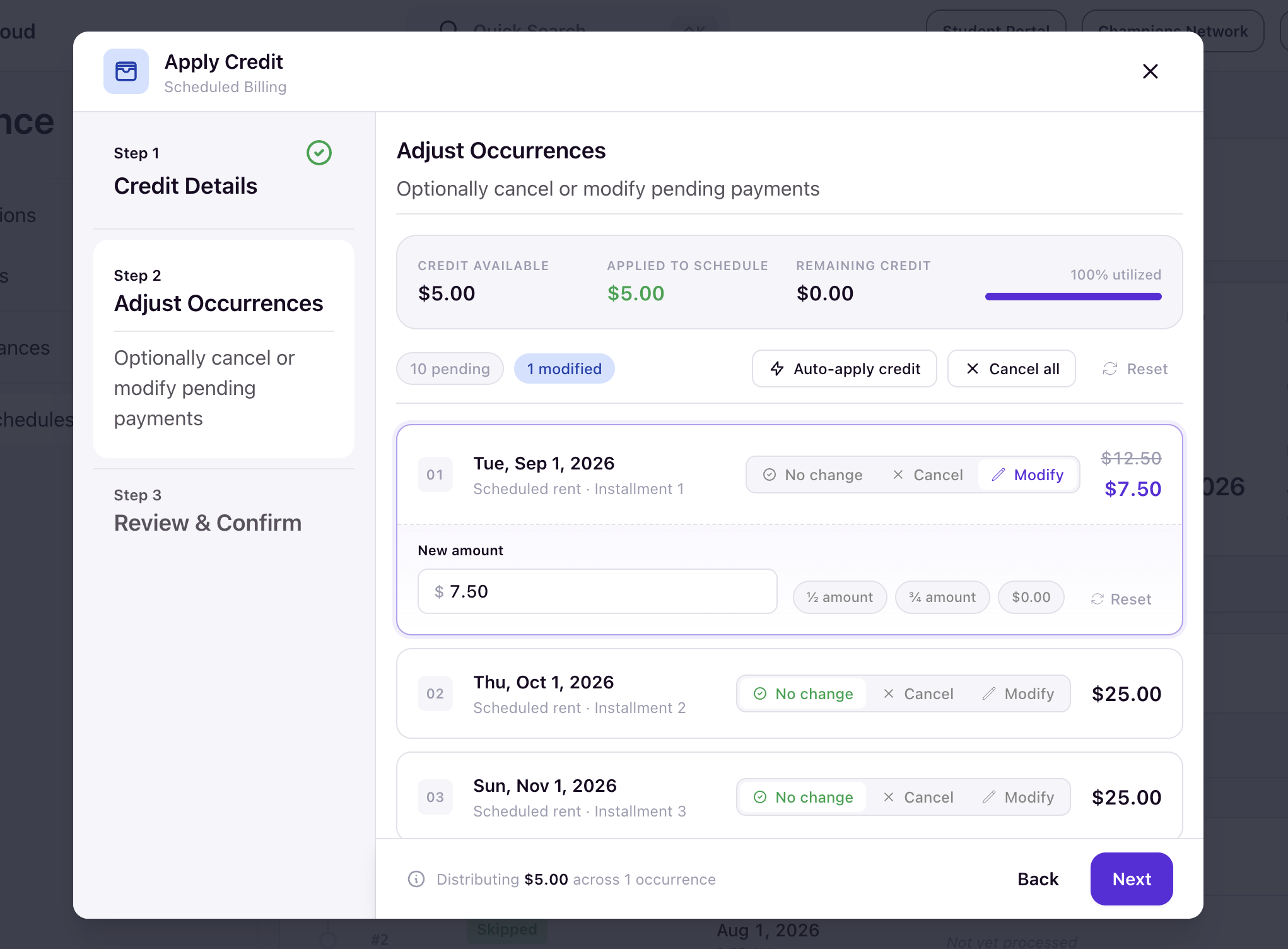Screen dimensions: 1288x949
Task: Click the $7.50 modified amount
Action: click(x=1133, y=489)
